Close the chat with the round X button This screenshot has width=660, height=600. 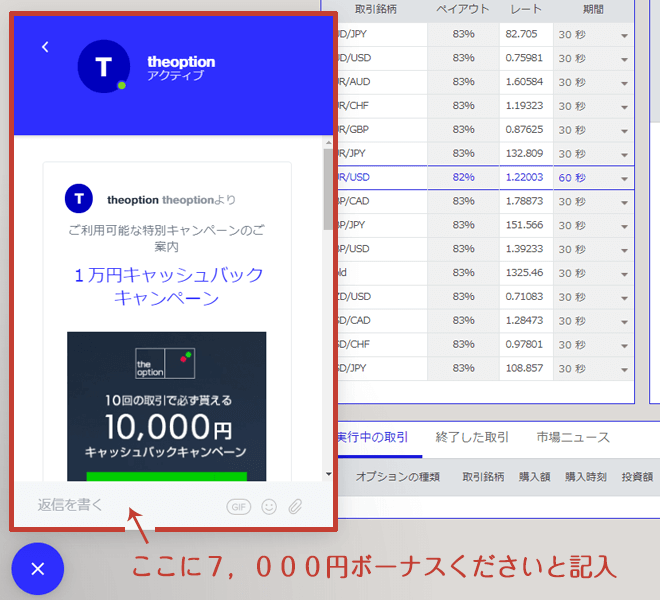[x=38, y=569]
